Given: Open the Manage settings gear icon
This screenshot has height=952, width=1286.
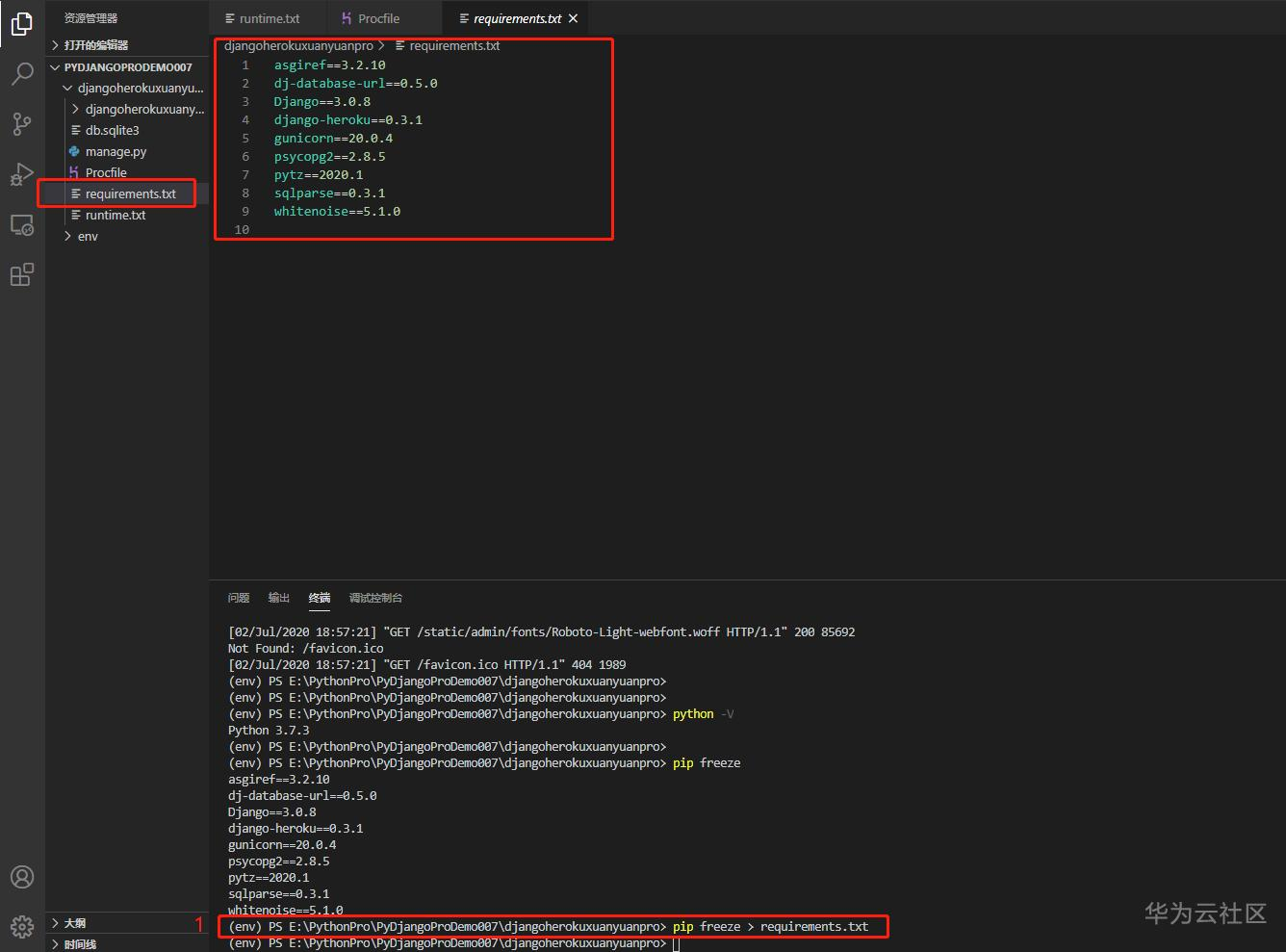Looking at the screenshot, I should (22, 926).
